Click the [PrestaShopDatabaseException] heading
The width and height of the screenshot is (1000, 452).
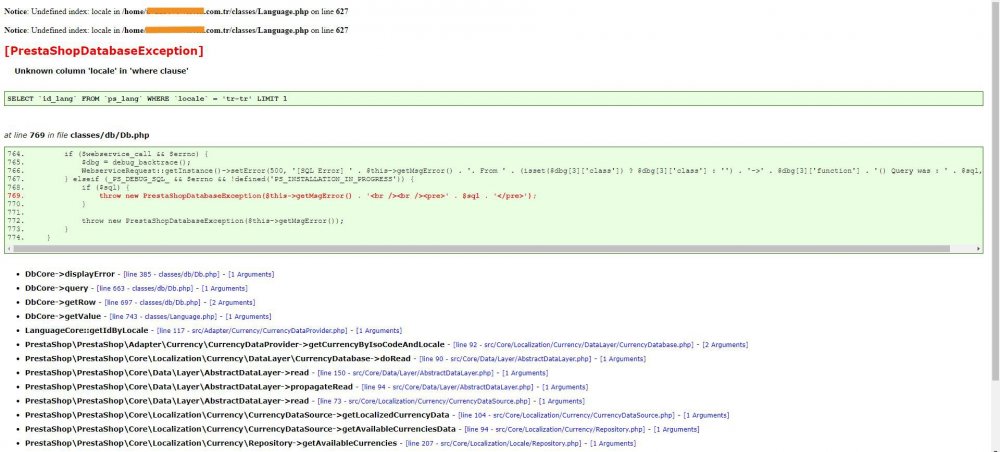coord(104,50)
